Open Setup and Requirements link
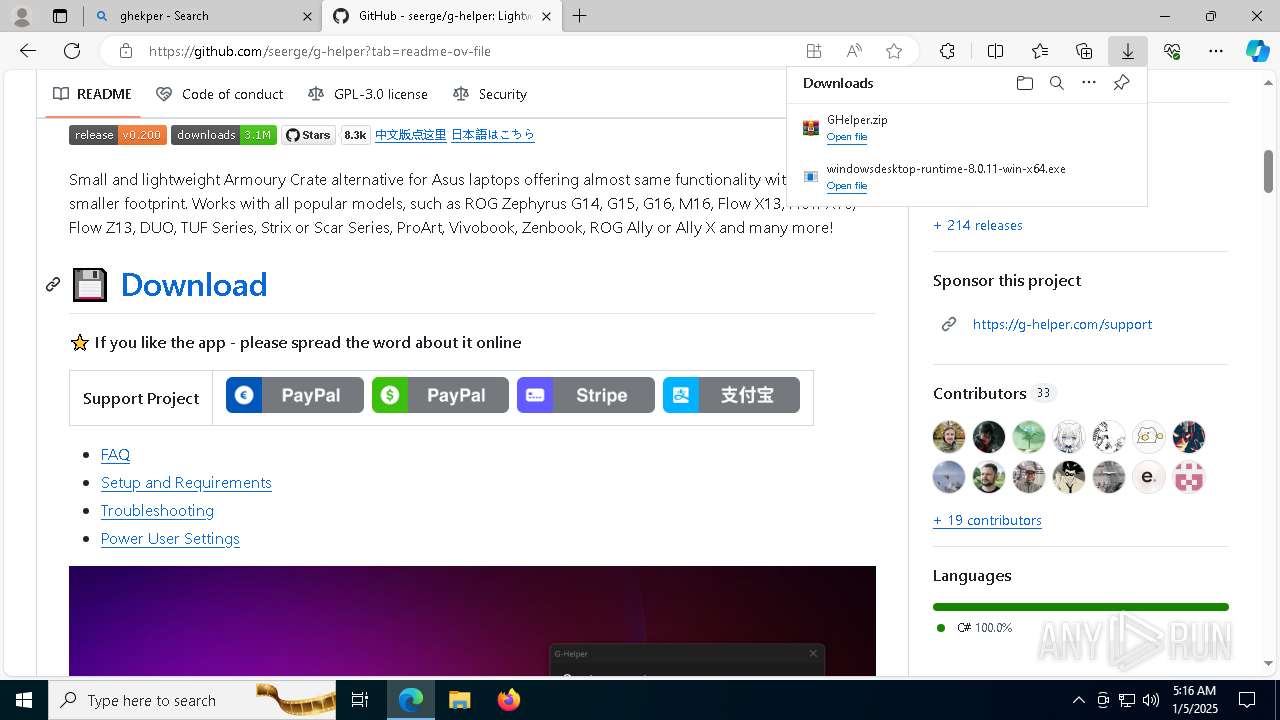Screen dimensions: 1280x720 pyautogui.click(x=186, y=482)
